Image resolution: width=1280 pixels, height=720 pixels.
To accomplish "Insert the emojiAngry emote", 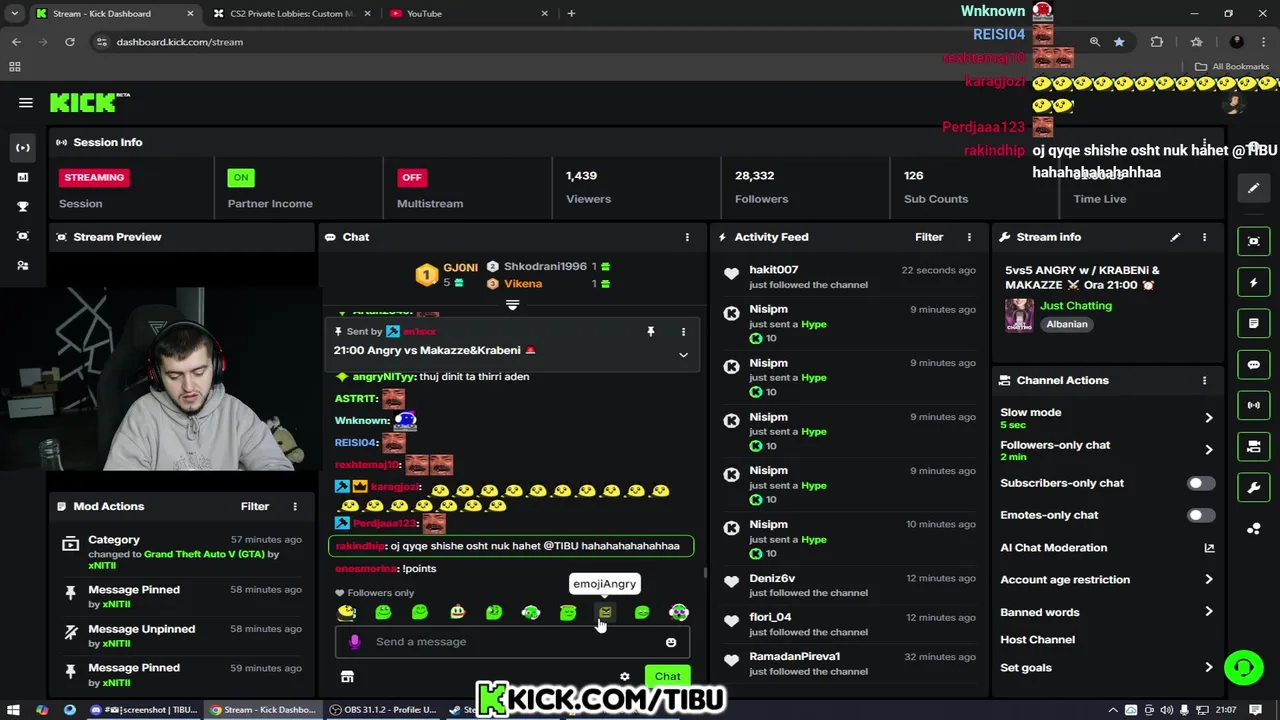I will [605, 612].
